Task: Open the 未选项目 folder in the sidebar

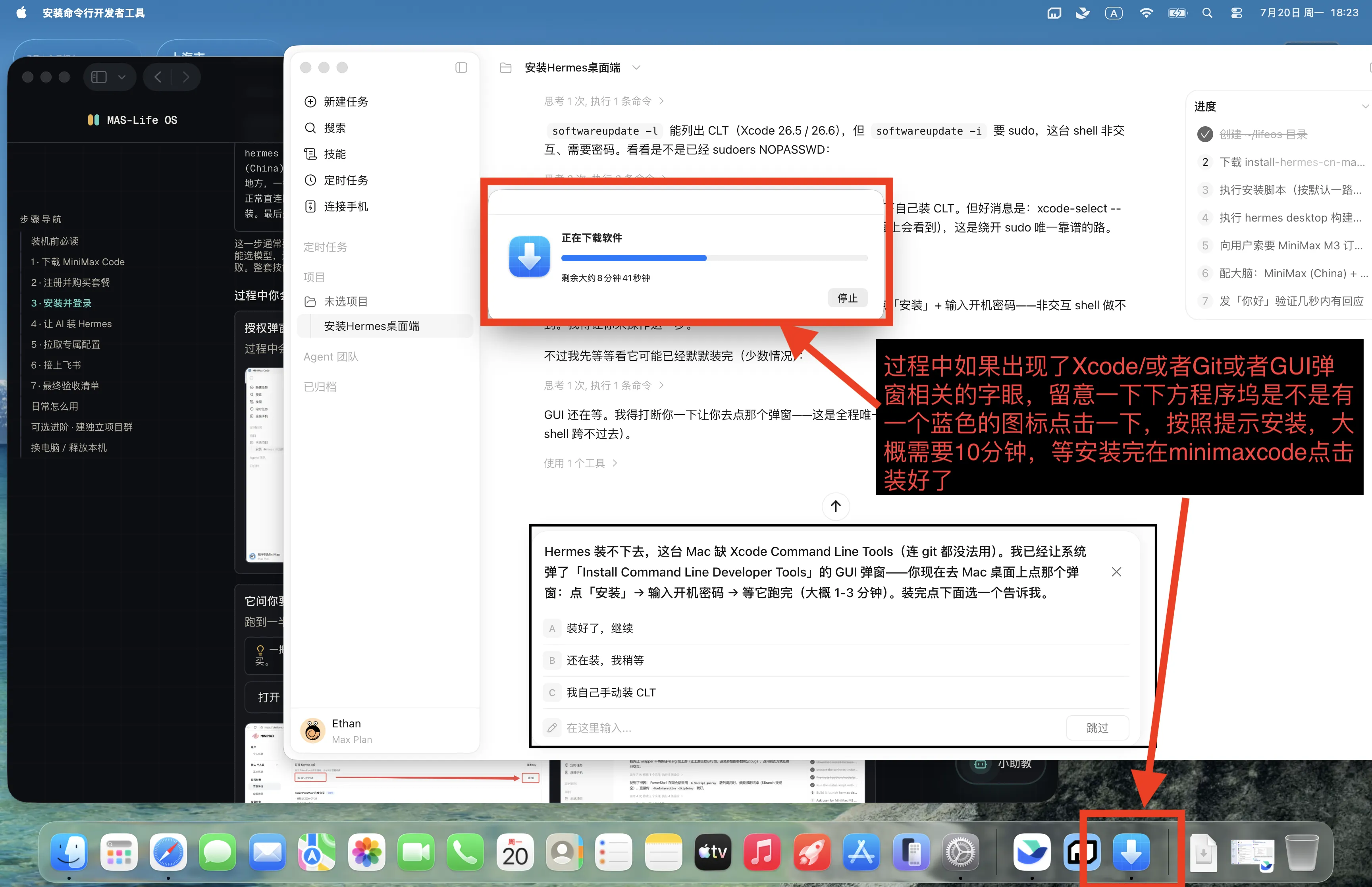Action: tap(336, 301)
